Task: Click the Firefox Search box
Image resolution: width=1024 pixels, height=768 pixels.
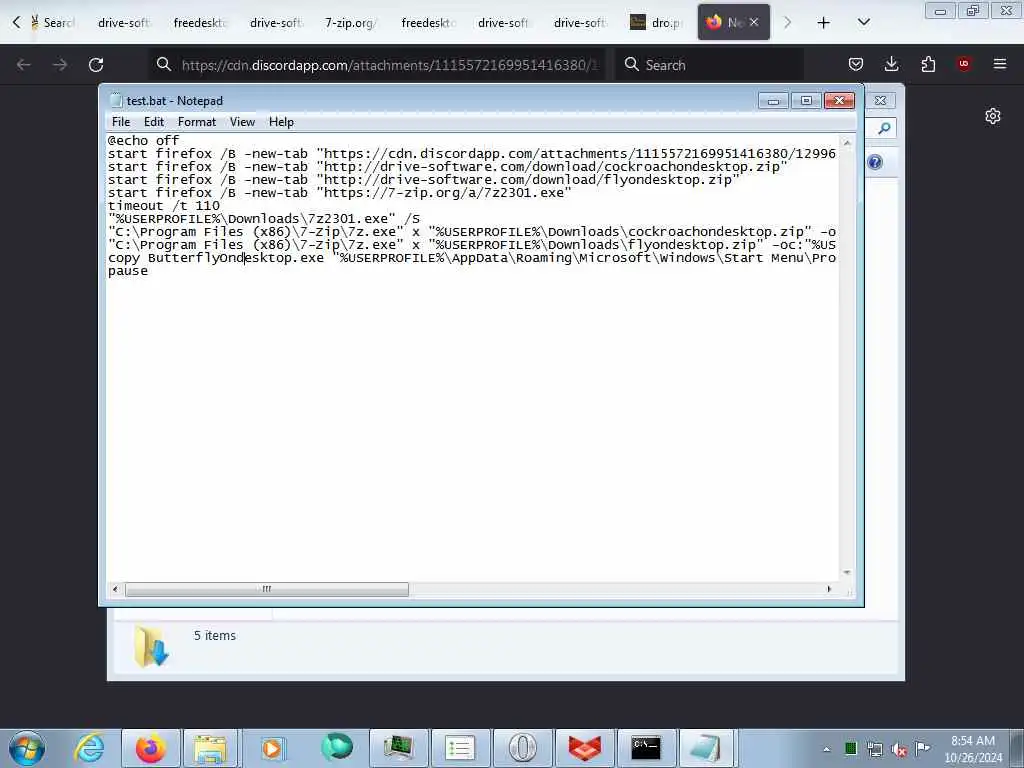Action: 709,65
